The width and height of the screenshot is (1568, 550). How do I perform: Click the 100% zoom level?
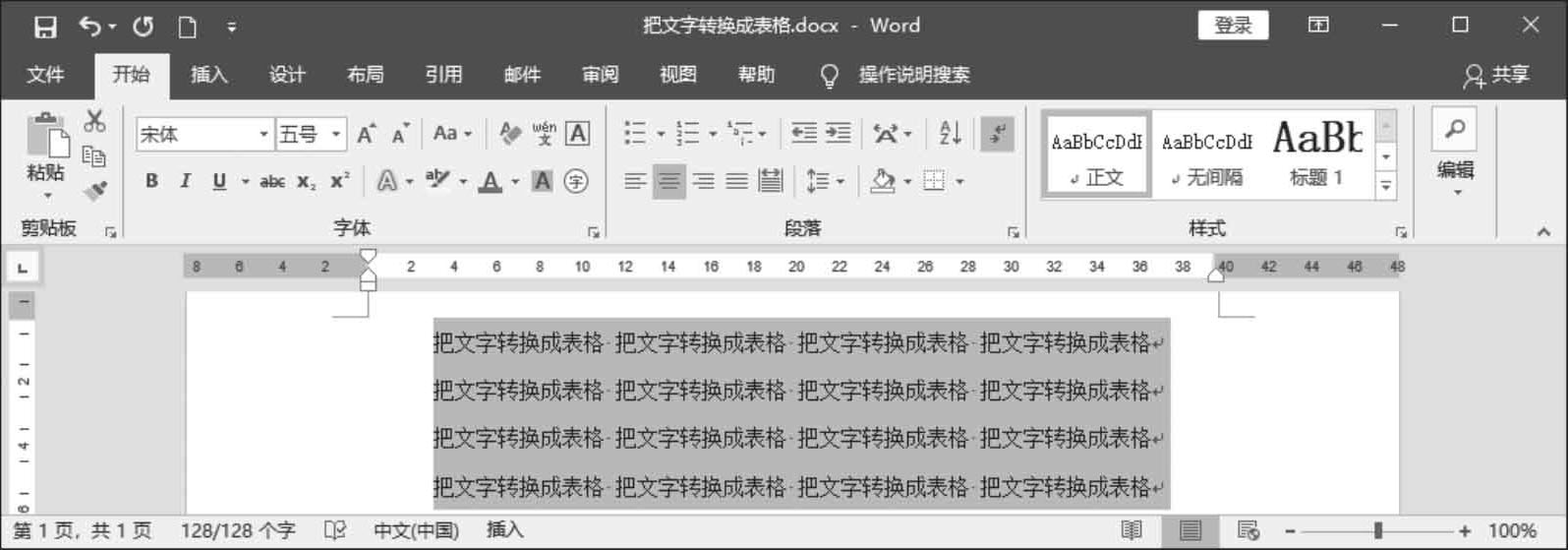1512,530
